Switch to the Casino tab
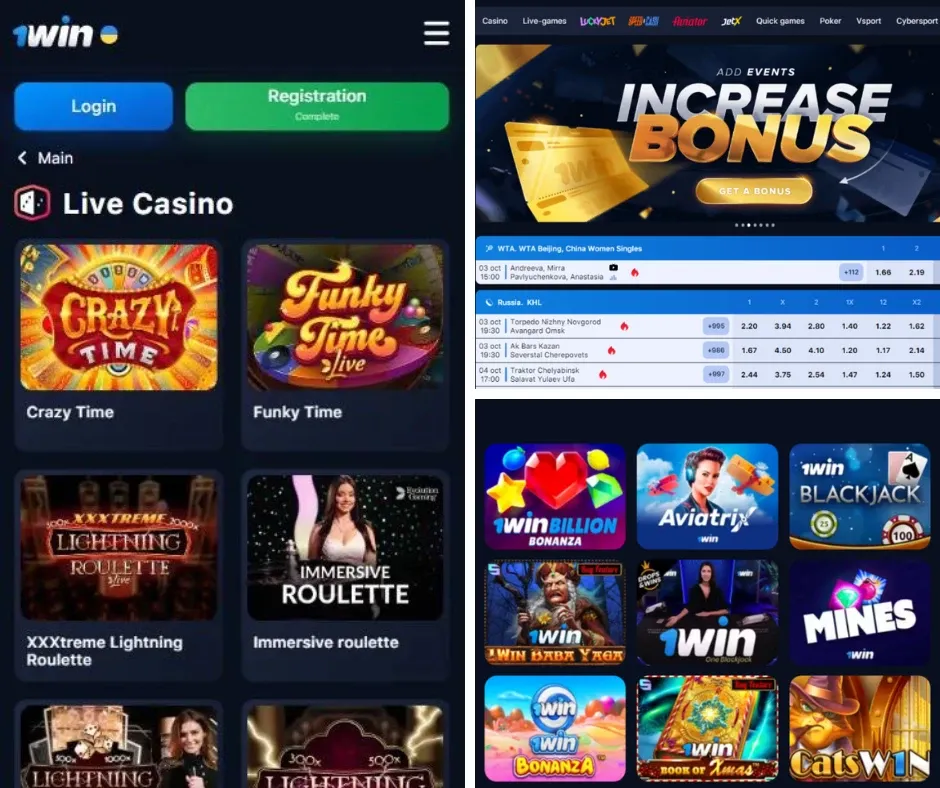Screen dimensions: 940x788 coord(495,21)
